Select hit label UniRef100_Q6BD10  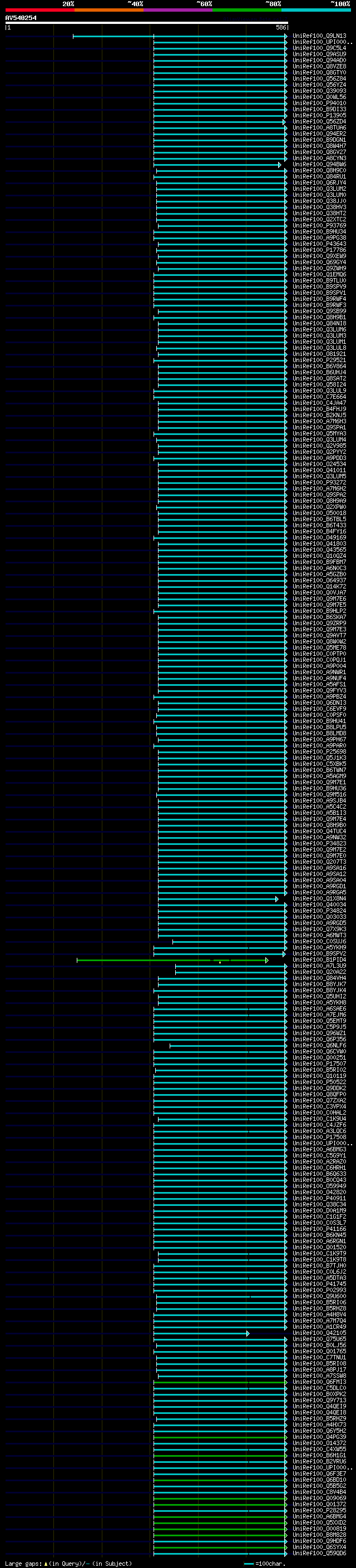click(x=319, y=1480)
